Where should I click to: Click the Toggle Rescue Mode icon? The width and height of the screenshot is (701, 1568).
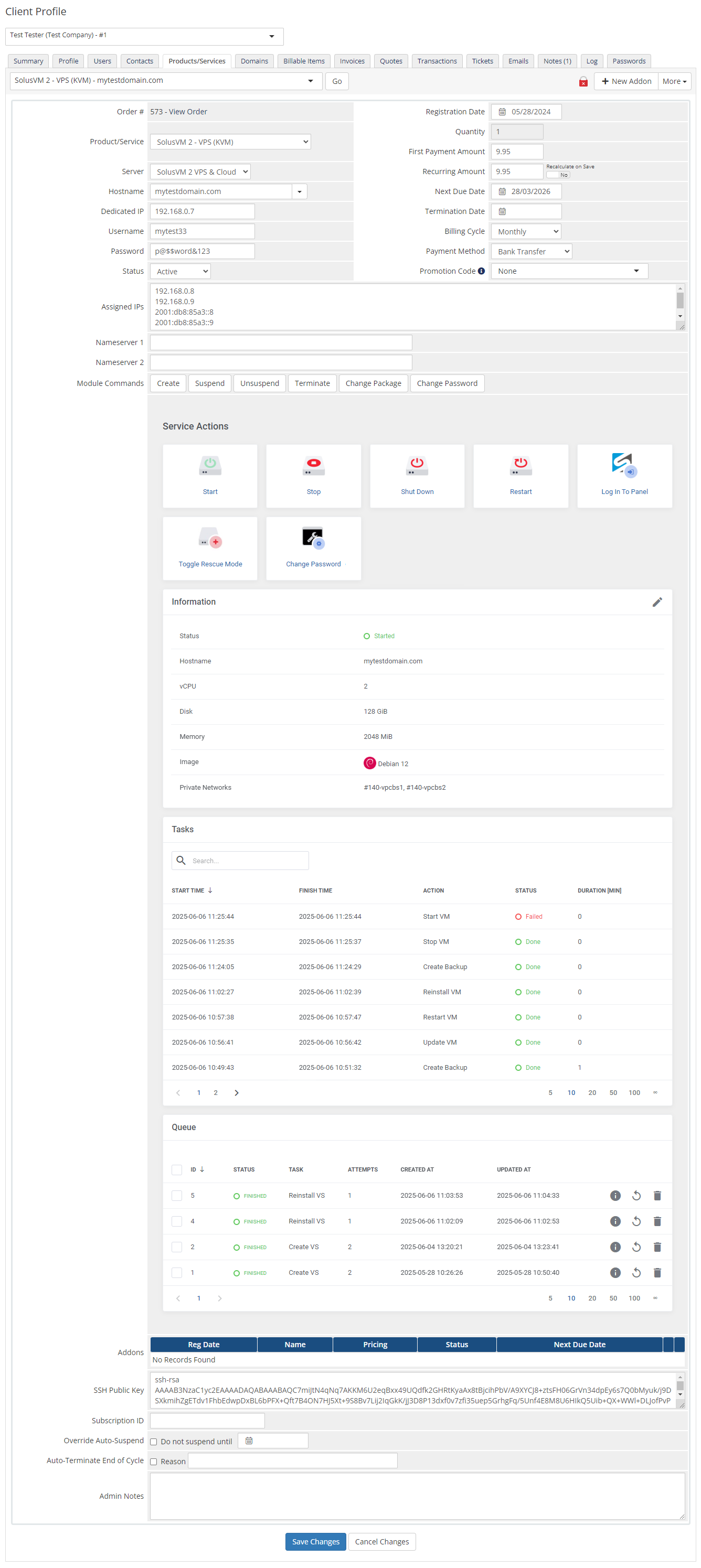210,538
